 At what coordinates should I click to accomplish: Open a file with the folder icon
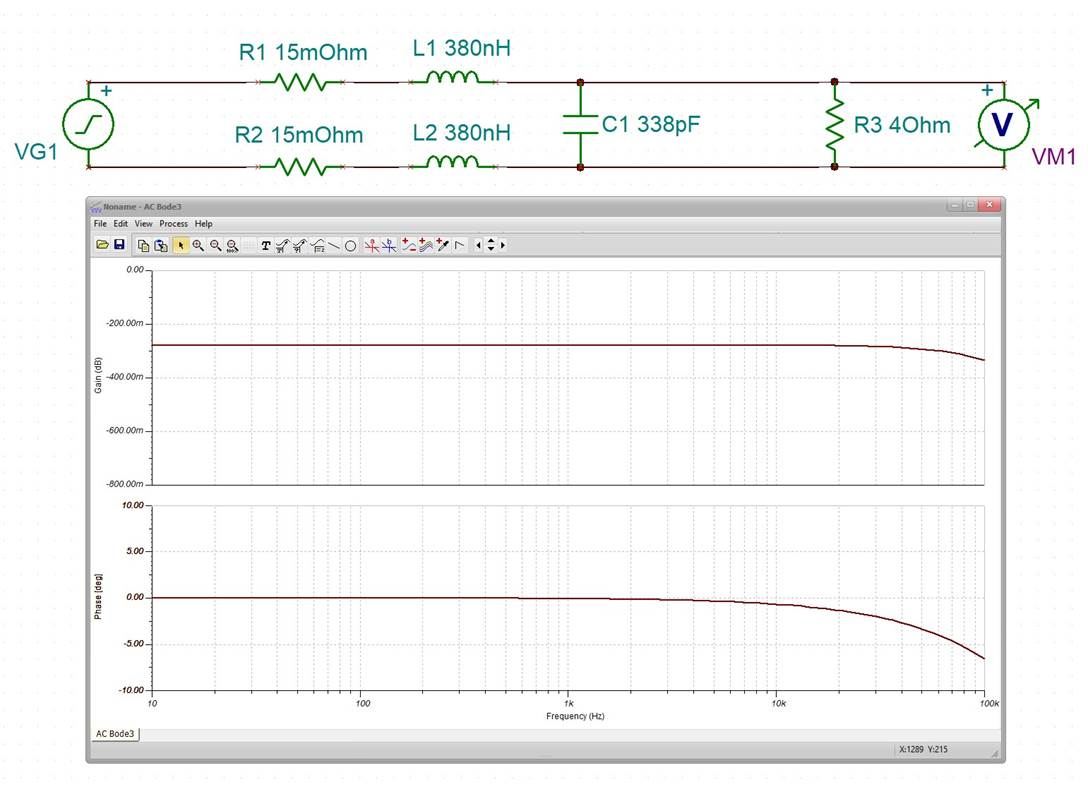[x=102, y=245]
